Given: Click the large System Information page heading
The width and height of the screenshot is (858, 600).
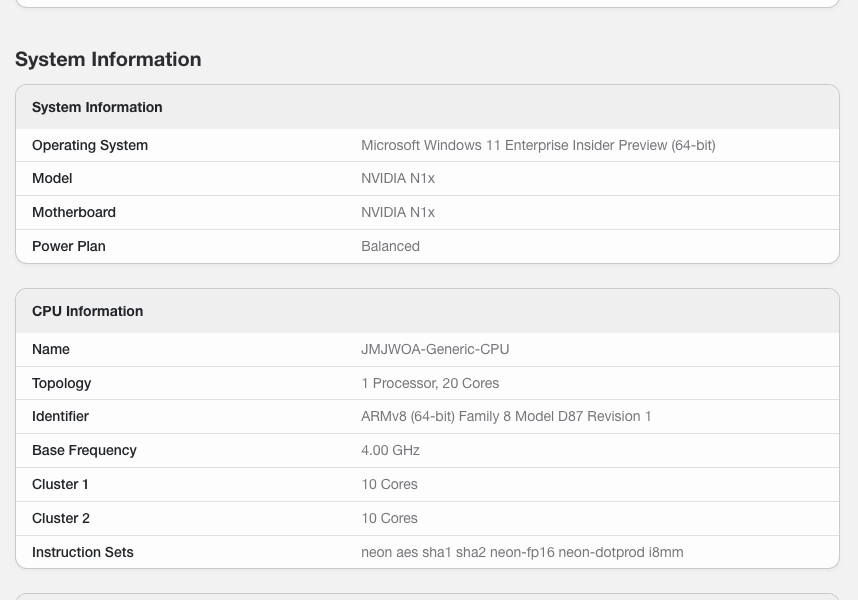Looking at the screenshot, I should [x=108, y=59].
